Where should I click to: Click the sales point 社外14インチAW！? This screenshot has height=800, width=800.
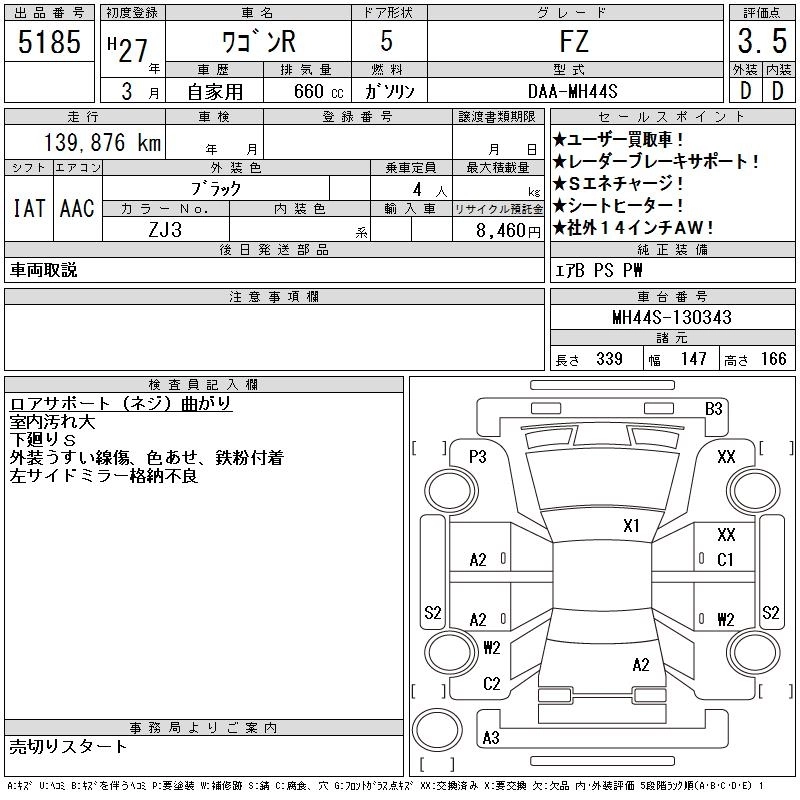[x=633, y=228]
